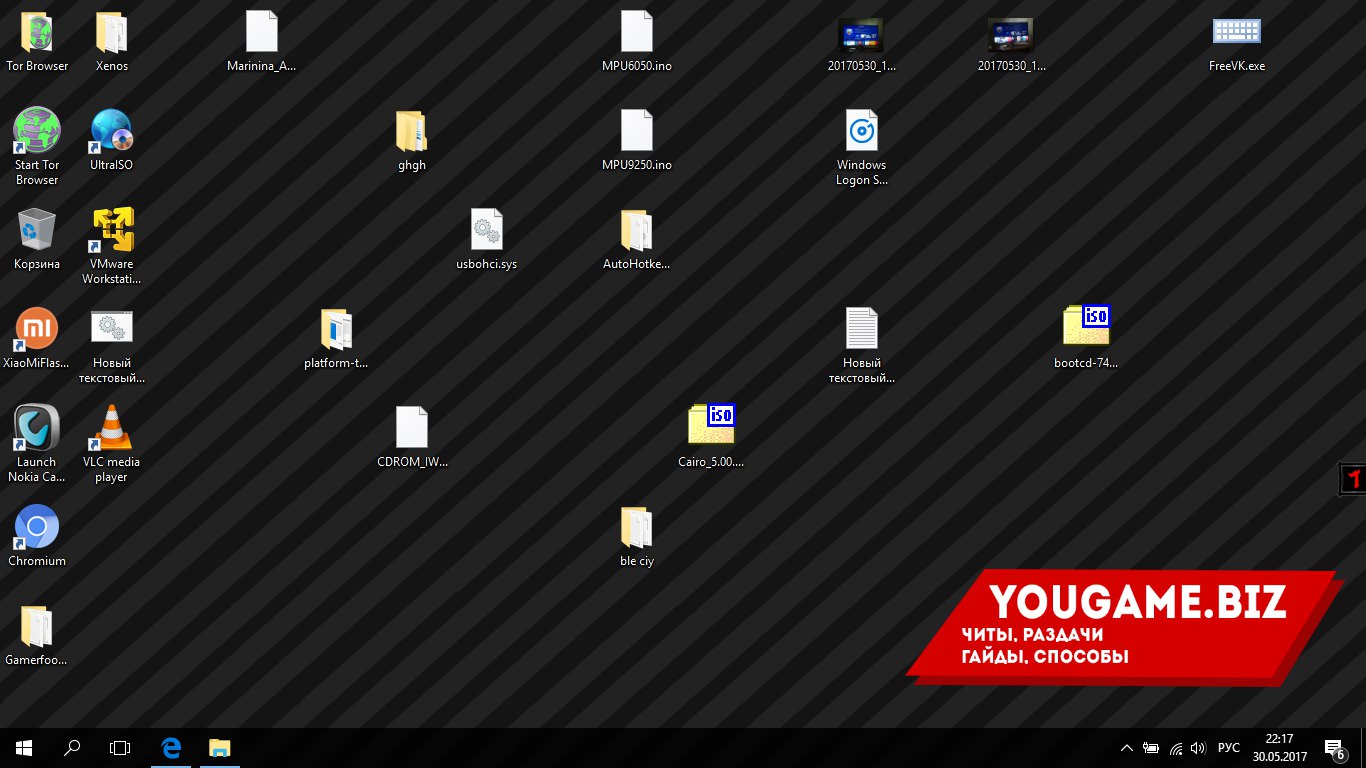
Task: Click the Launch Nokia Care shortcut
Action: point(37,430)
